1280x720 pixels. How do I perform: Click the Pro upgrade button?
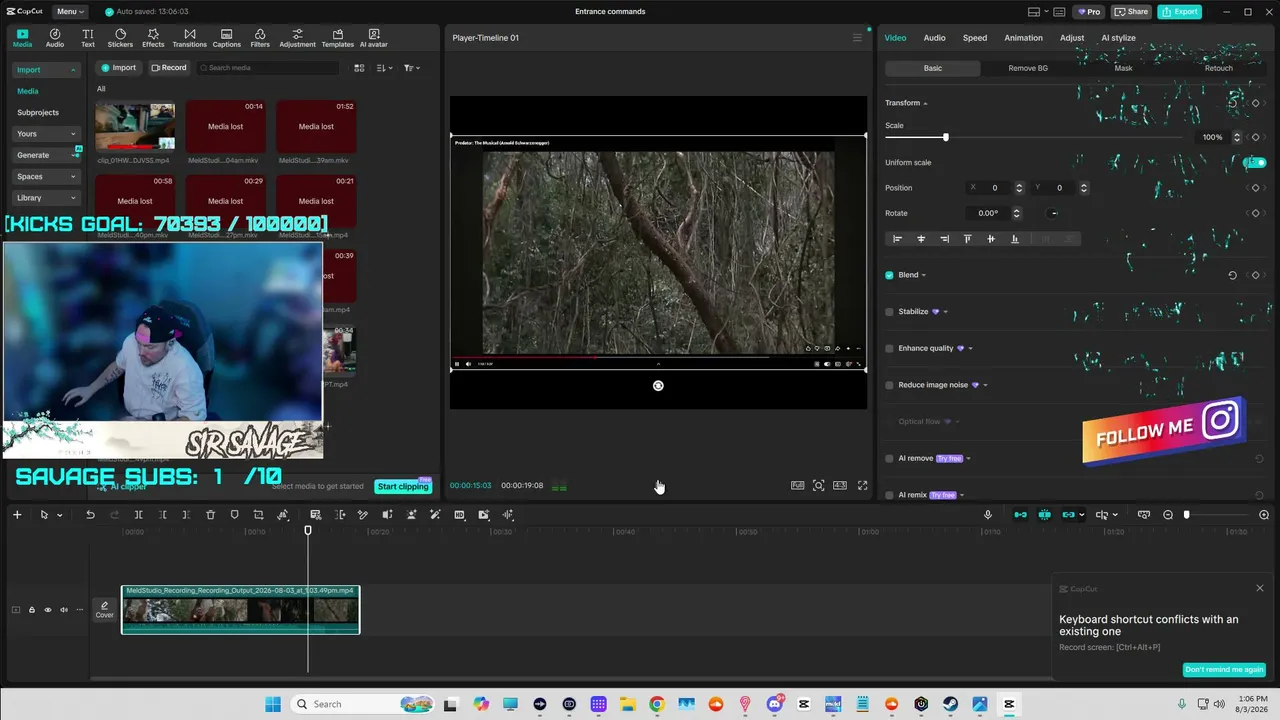(x=1088, y=12)
